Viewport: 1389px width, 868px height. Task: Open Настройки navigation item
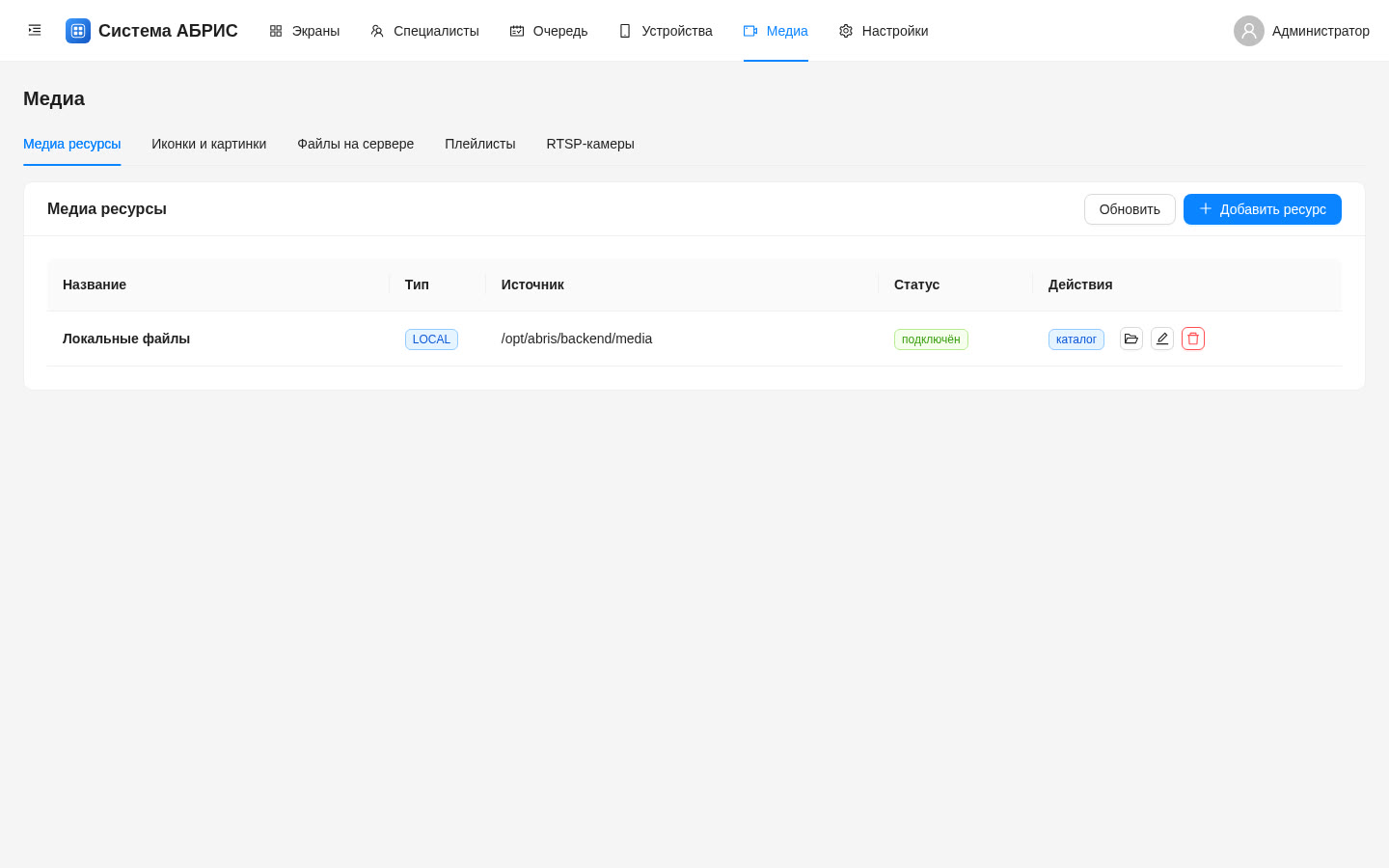point(884,31)
